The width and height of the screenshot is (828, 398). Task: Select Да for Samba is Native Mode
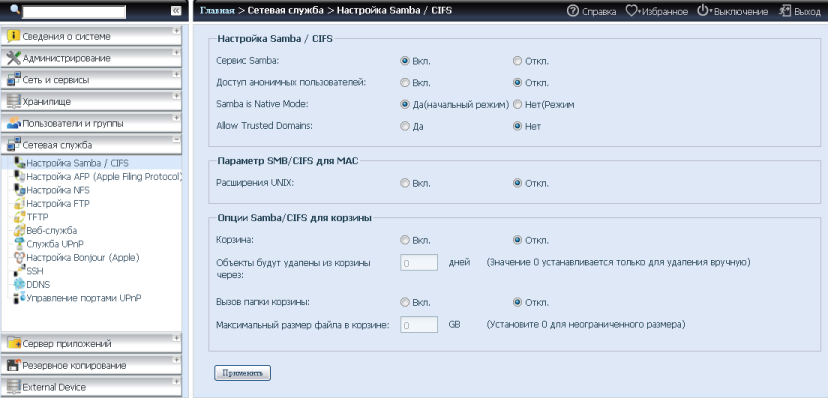405,105
